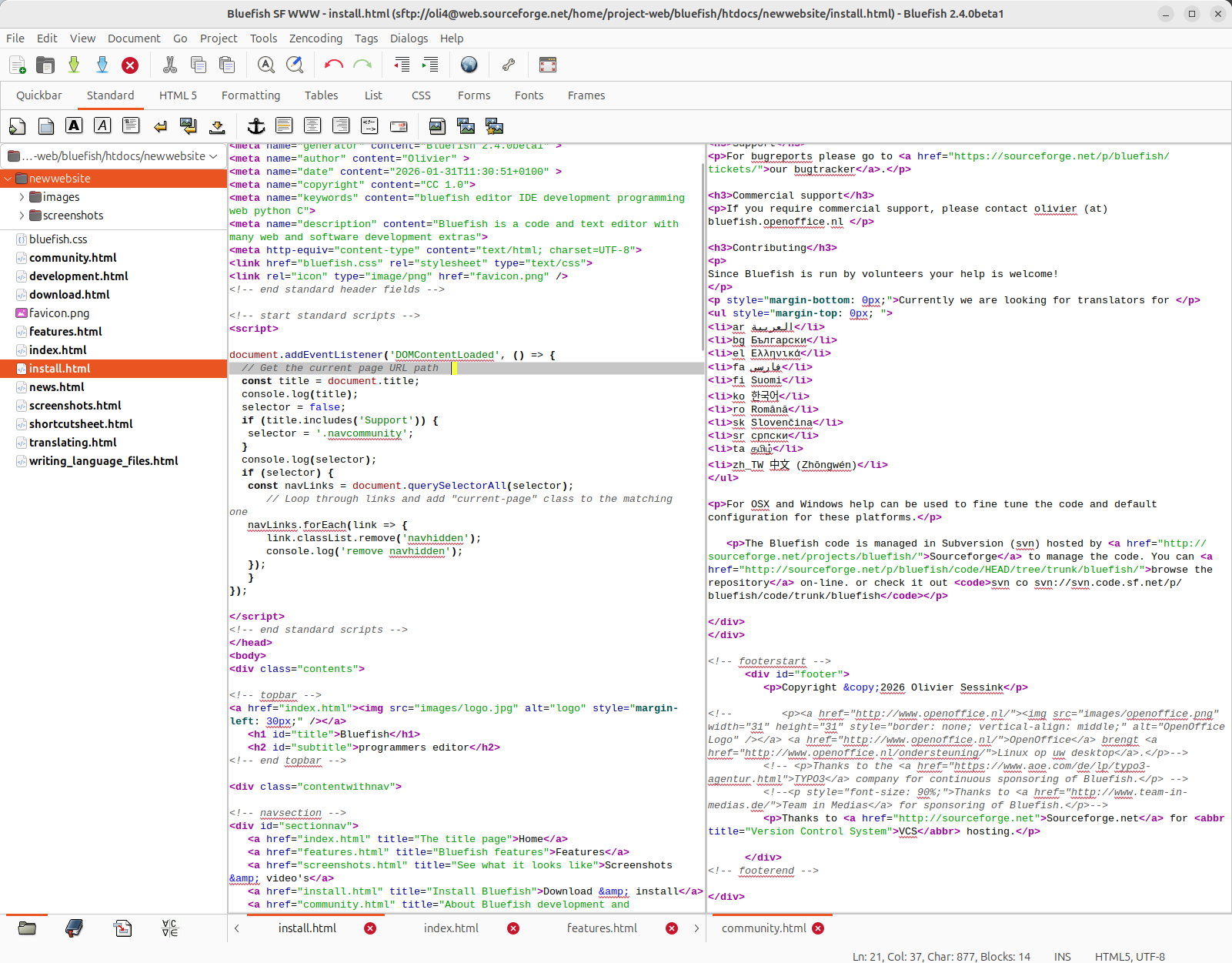Click the Bold text icon

[x=74, y=126]
